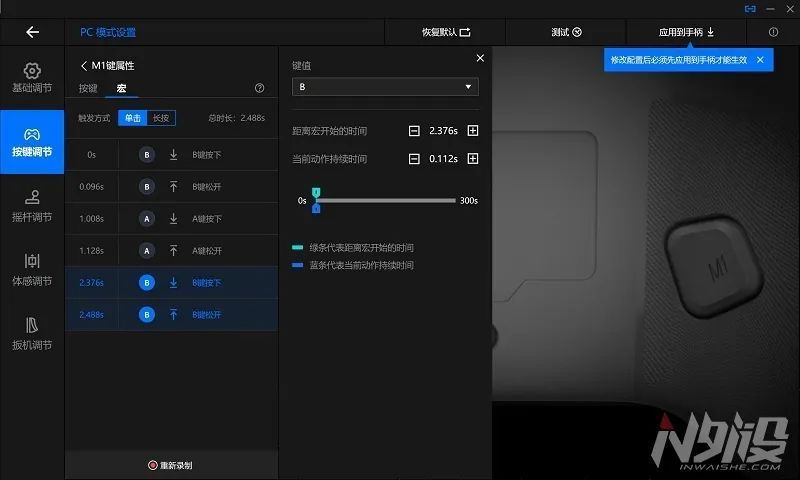This screenshot has height=480, width=800.
Task: Click press-down arrow icon in 1.008s row
Action: click(173, 219)
